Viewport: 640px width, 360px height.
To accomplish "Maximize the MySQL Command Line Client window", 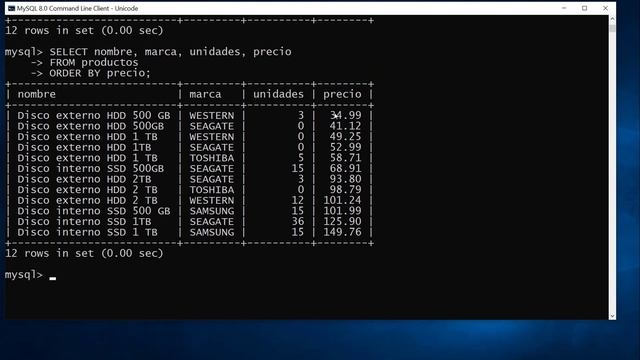I will [584, 8].
